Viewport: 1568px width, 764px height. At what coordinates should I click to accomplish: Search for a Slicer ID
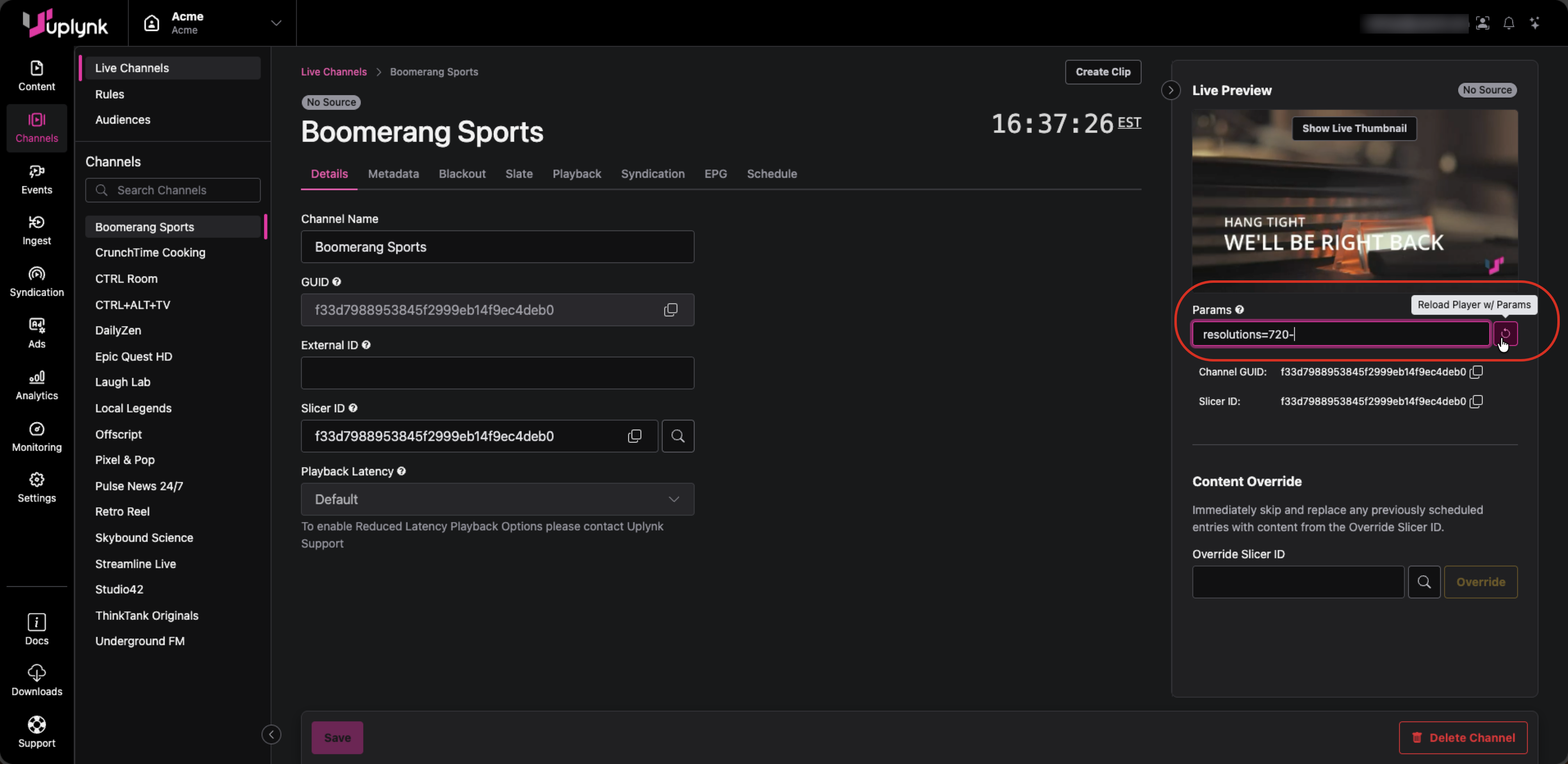click(677, 436)
